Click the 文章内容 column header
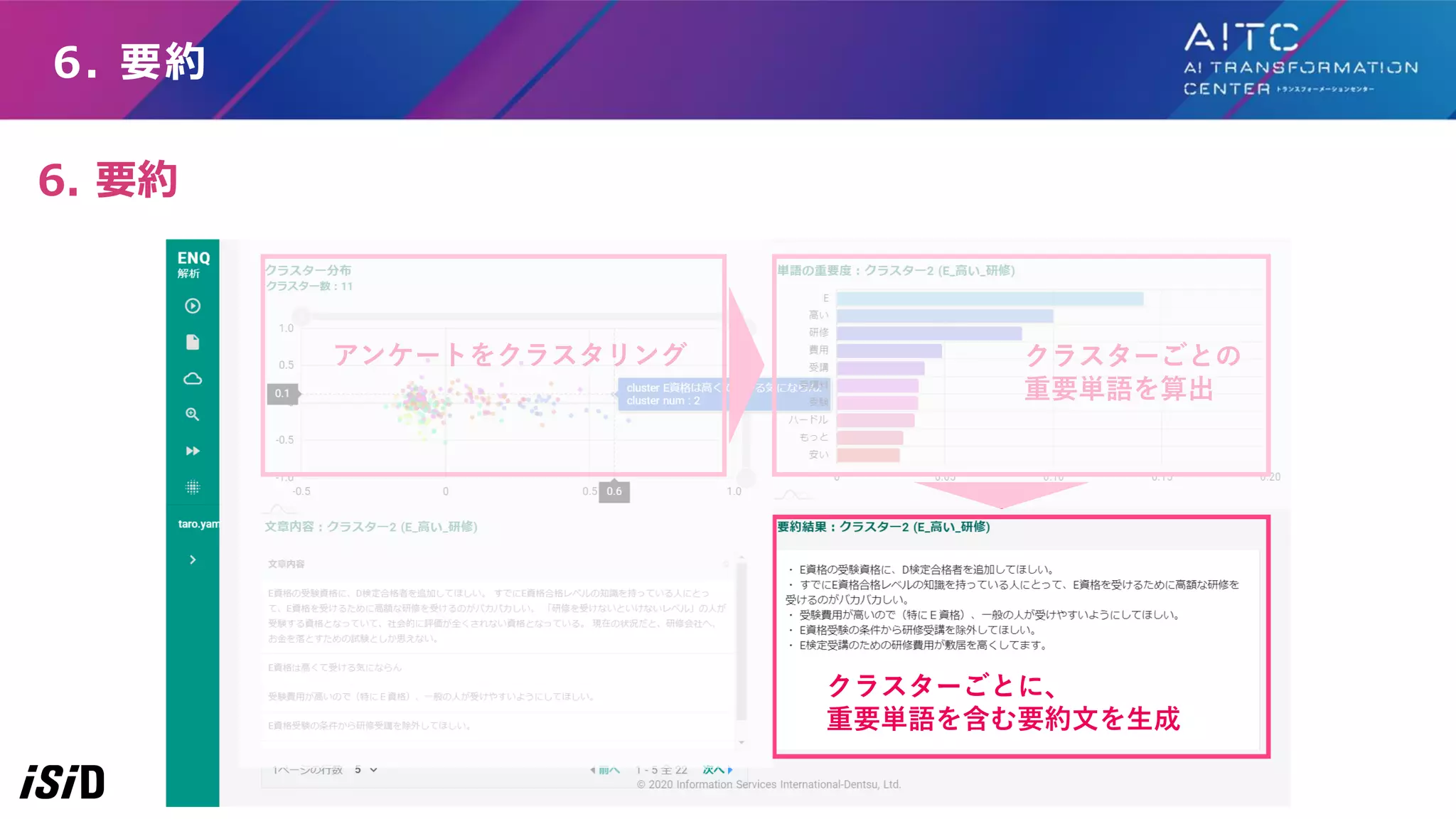Screen dimensions: 1456x819 point(286,564)
